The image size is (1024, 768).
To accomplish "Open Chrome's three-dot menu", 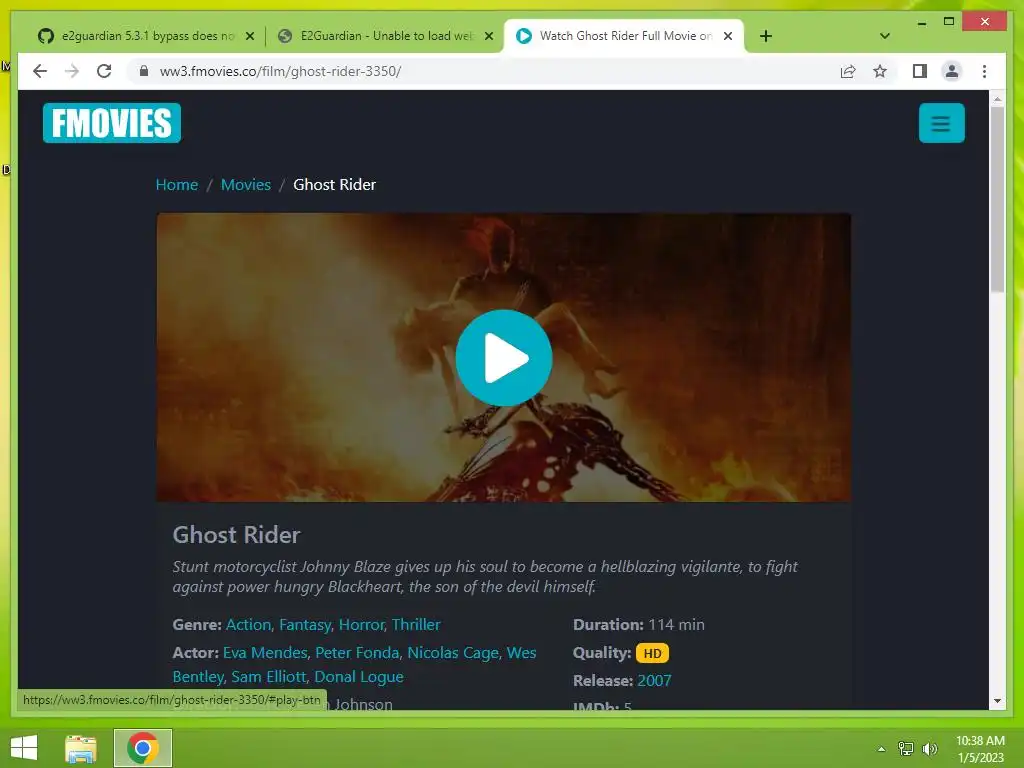I will tap(984, 71).
